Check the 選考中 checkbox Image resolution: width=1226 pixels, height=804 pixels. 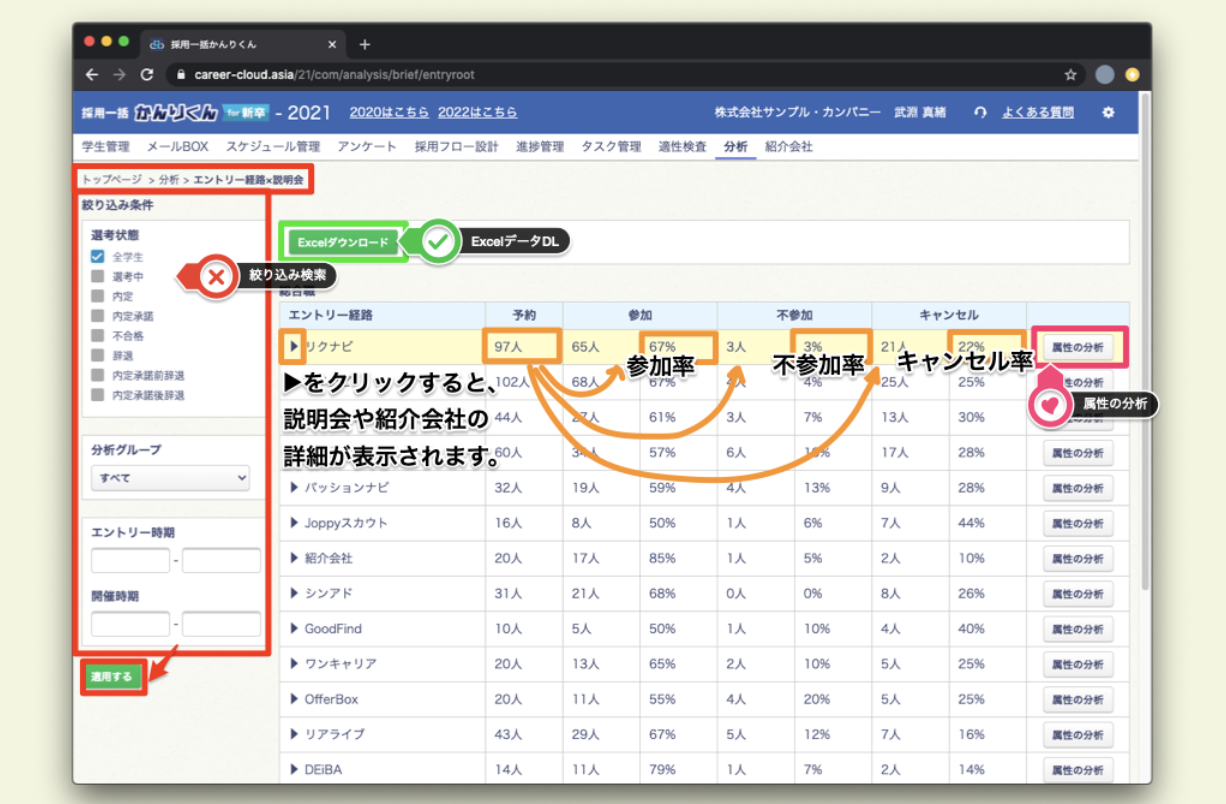97,277
